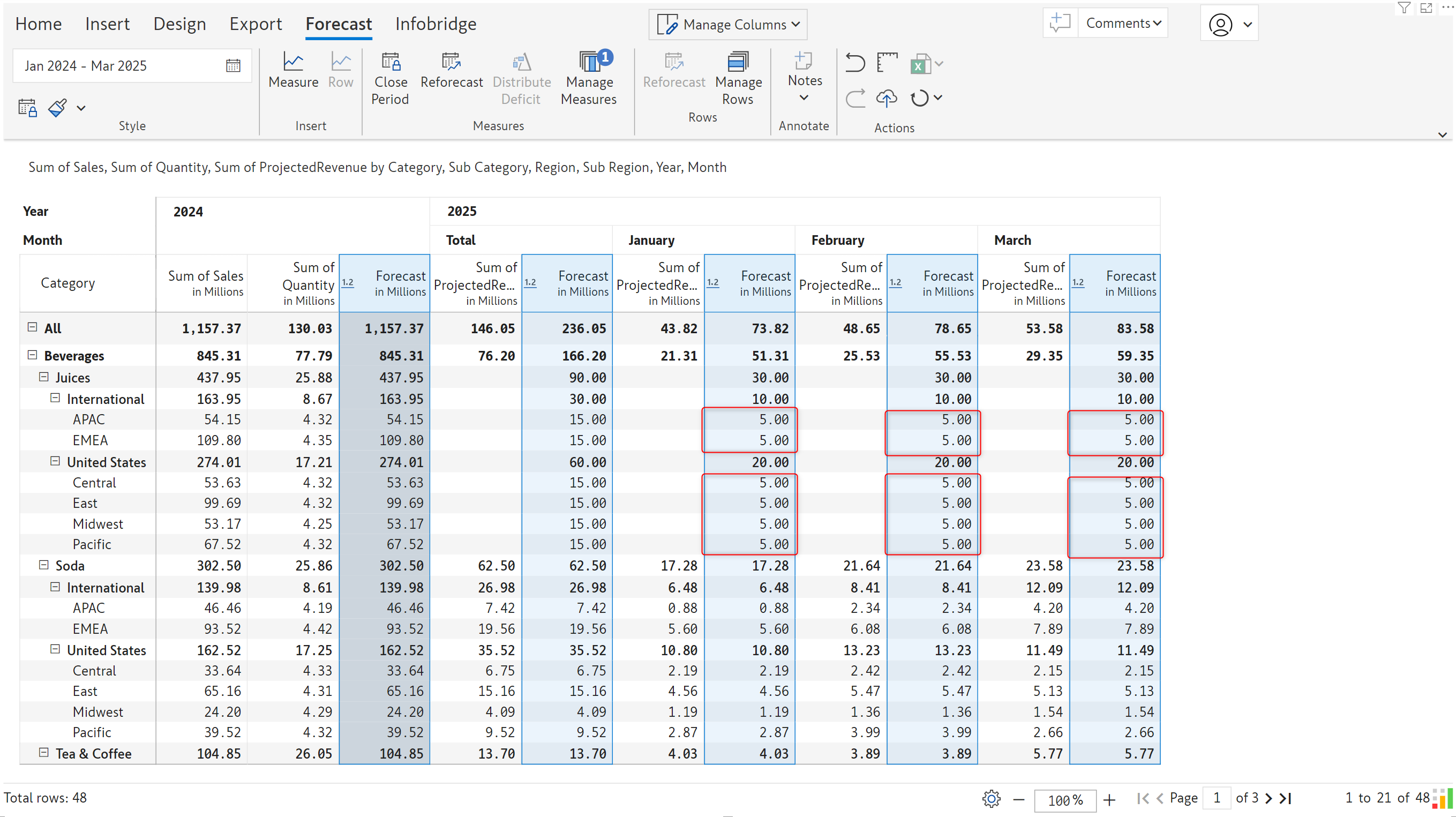The width and height of the screenshot is (1456, 817).
Task: Click Reforecast in Rows group
Action: pos(674,70)
